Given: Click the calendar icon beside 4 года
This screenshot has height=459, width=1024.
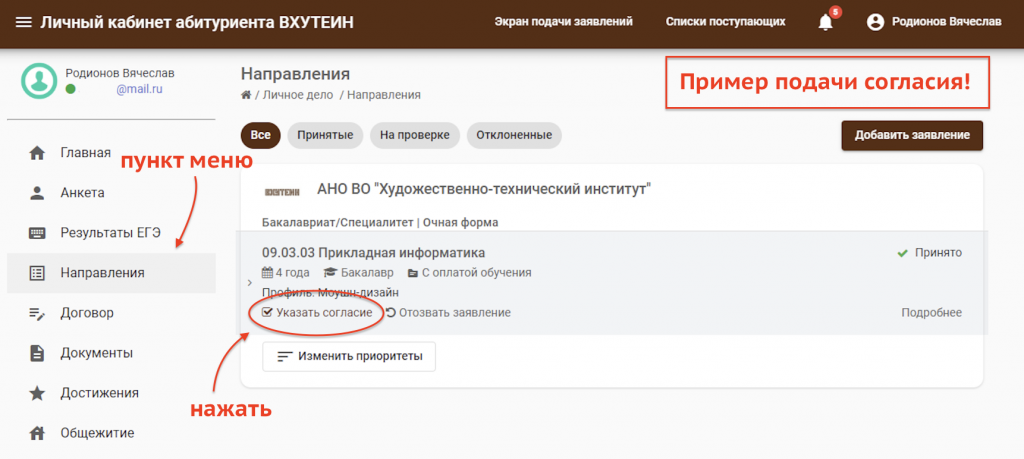Looking at the screenshot, I should tap(267, 272).
